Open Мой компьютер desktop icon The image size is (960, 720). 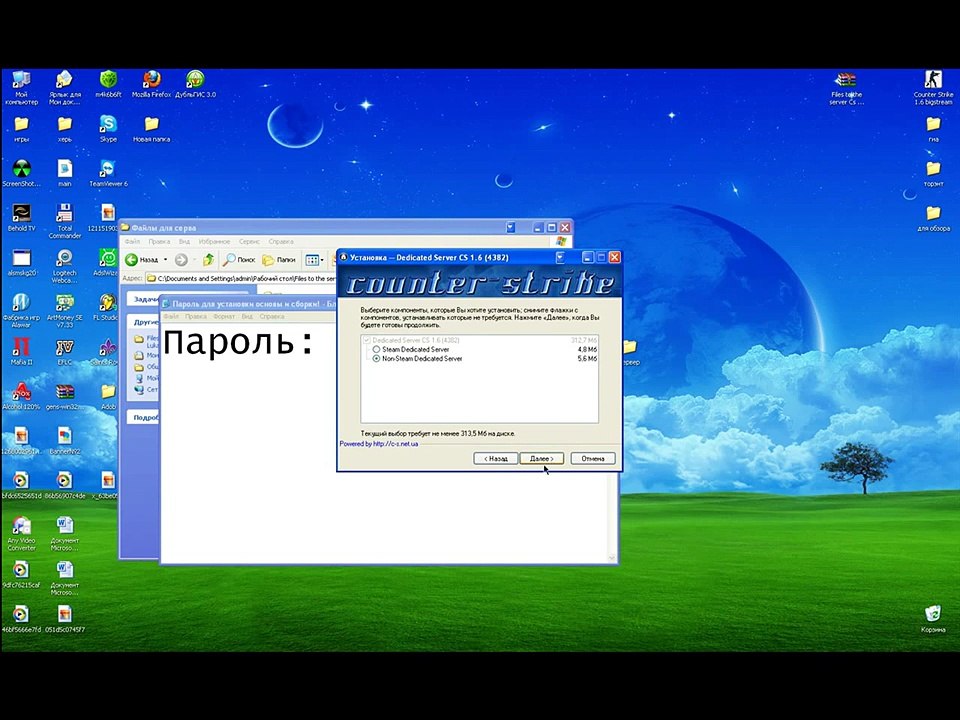click(x=21, y=86)
